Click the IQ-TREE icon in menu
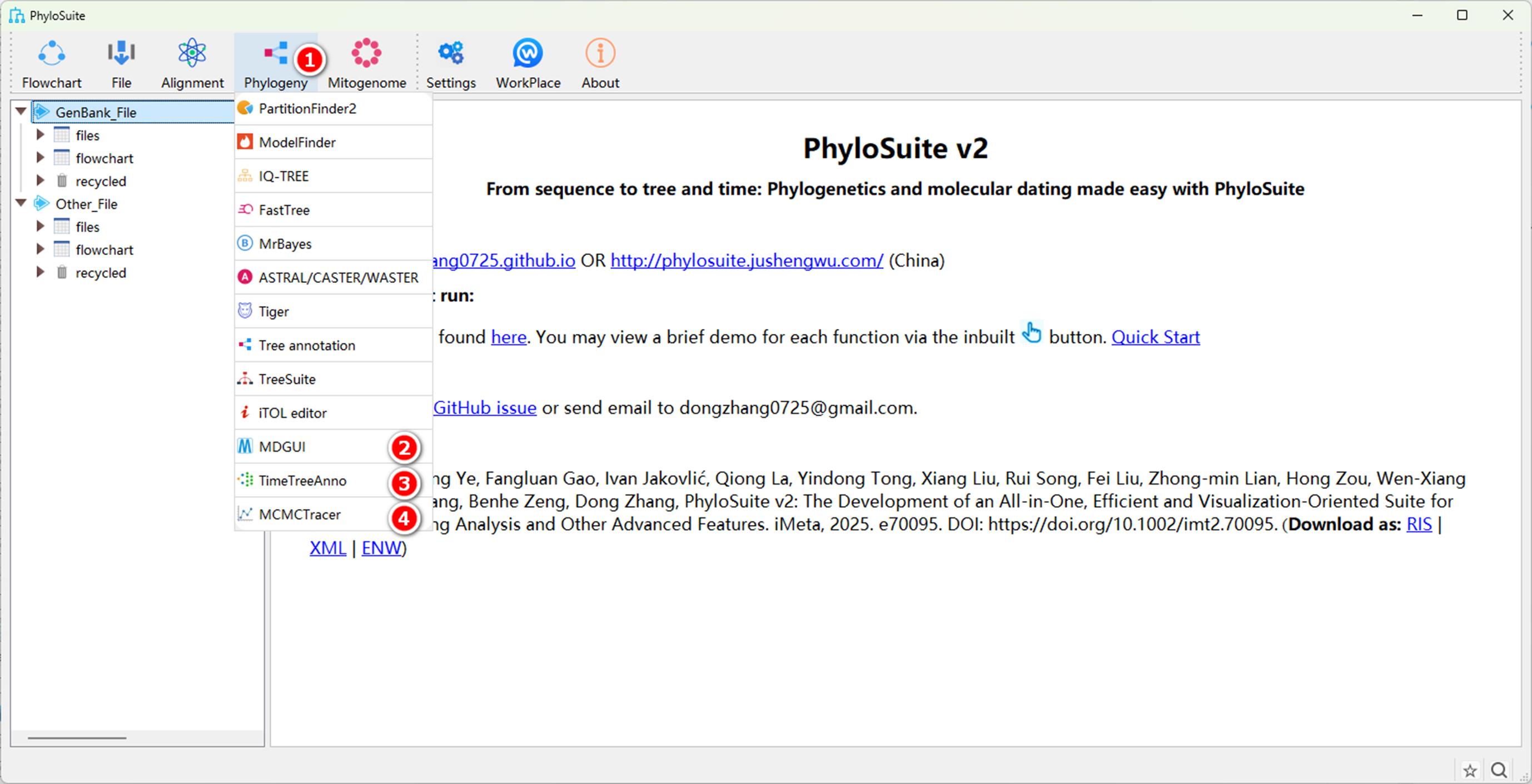The image size is (1532, 784). coord(245,176)
